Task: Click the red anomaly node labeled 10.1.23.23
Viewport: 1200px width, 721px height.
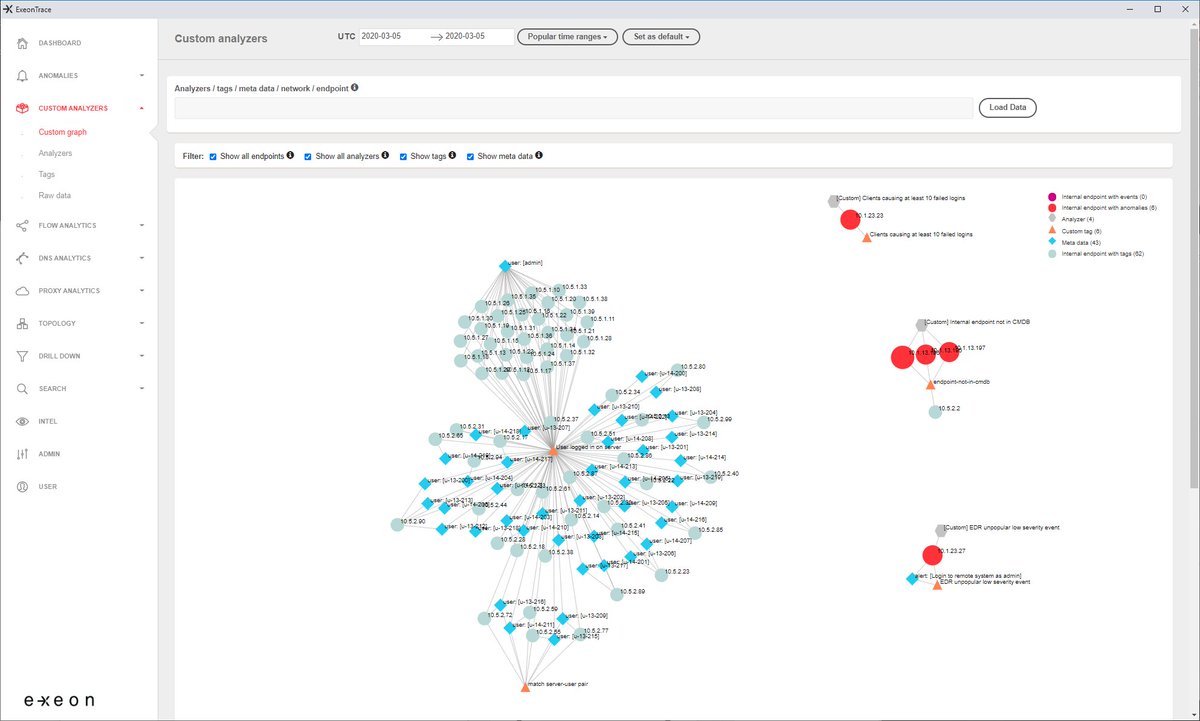Action: click(851, 218)
